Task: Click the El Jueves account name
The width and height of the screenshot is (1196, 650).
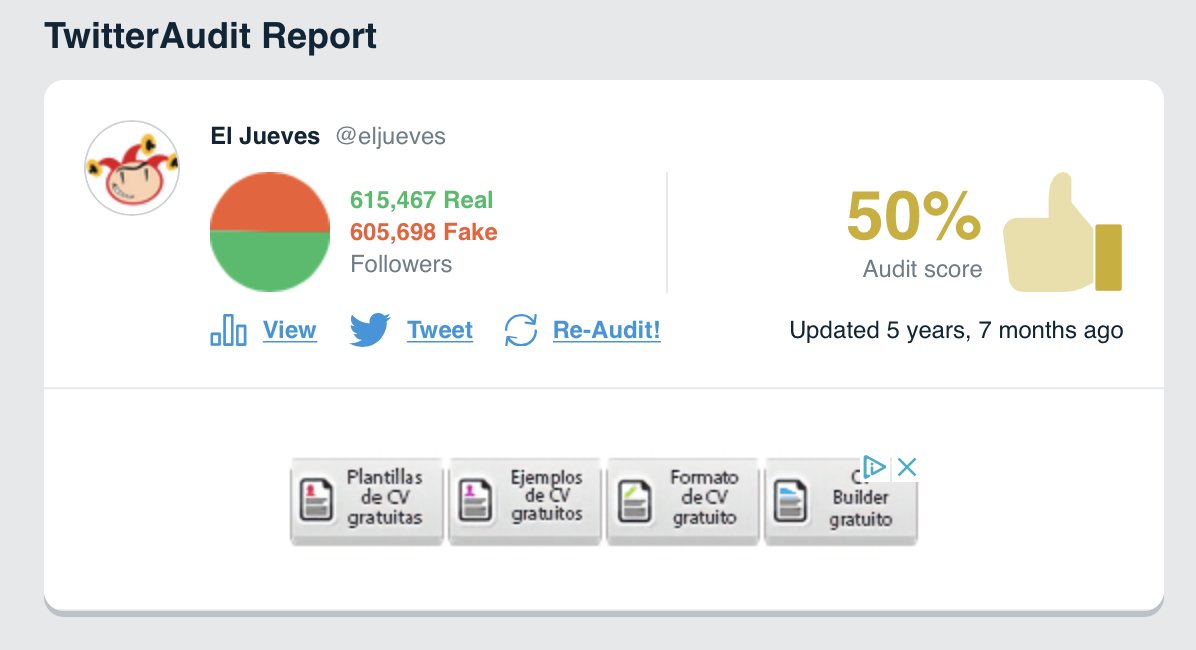Action: tap(265, 136)
